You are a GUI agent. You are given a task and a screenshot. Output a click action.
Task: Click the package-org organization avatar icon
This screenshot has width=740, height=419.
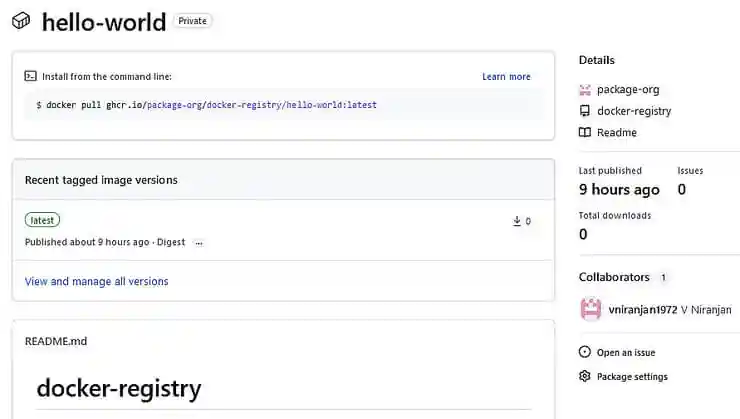(x=585, y=90)
